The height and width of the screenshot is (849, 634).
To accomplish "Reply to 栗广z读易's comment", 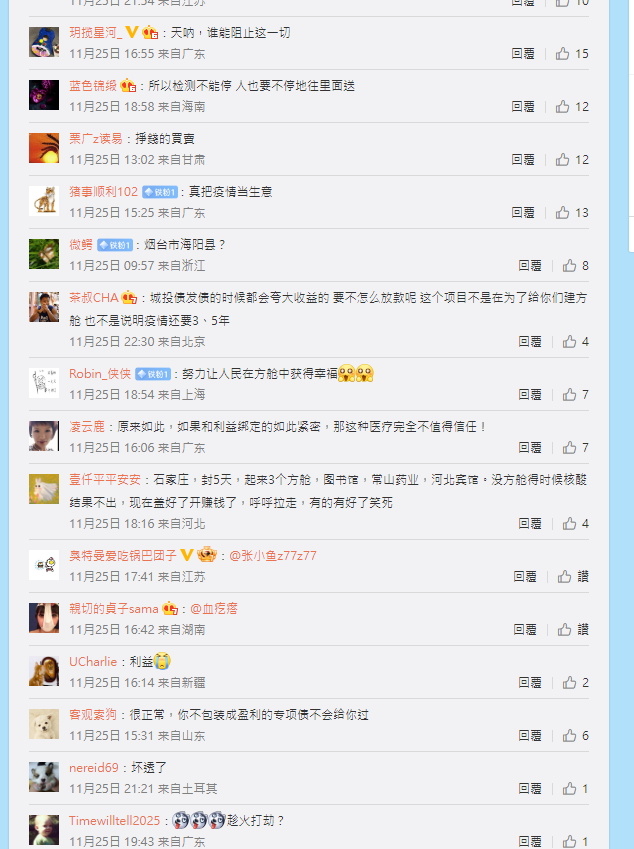I will pyautogui.click(x=523, y=160).
